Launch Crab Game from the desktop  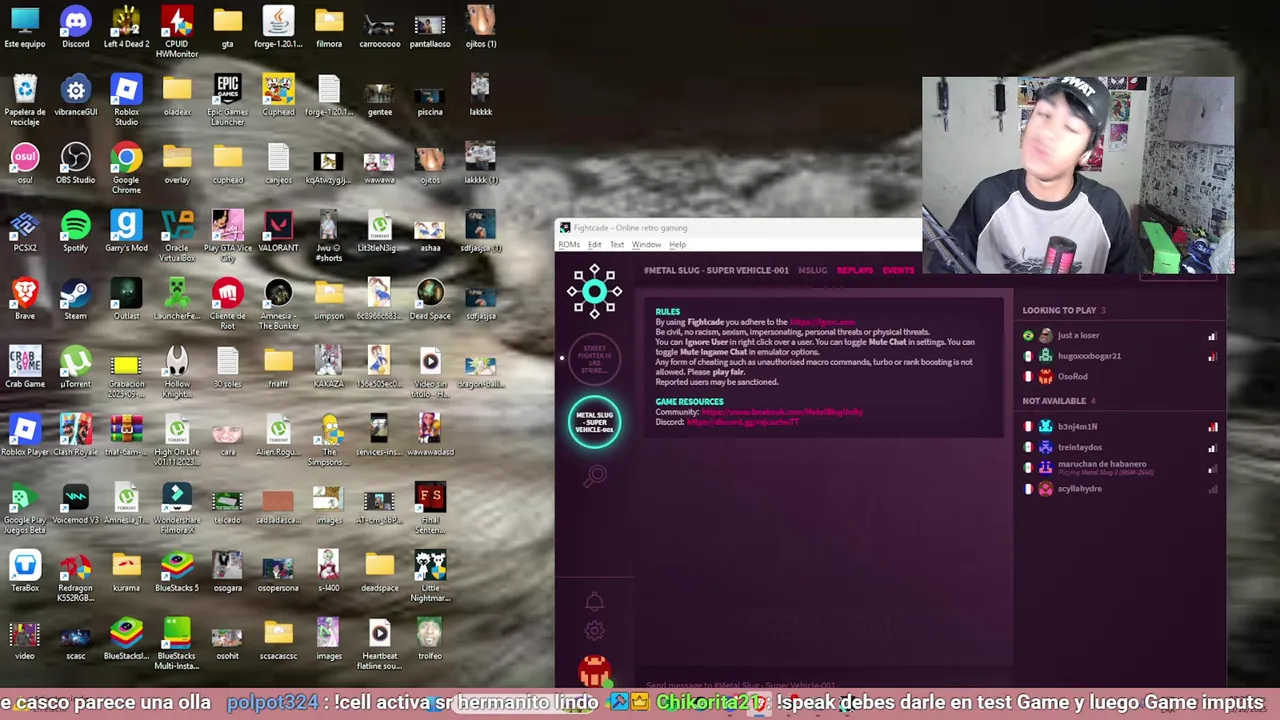coord(25,368)
